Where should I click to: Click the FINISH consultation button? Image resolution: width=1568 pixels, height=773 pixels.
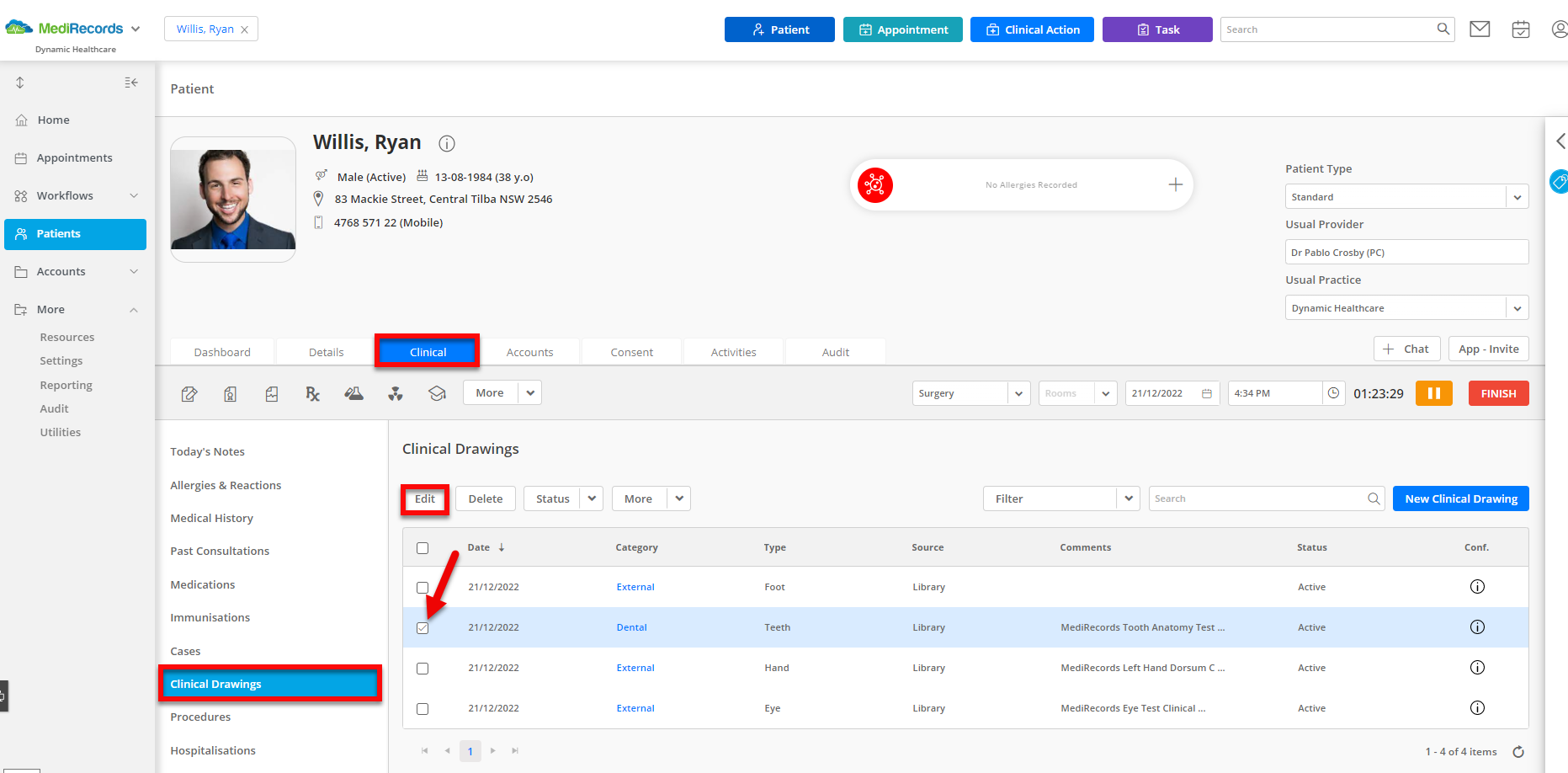[x=1498, y=392]
